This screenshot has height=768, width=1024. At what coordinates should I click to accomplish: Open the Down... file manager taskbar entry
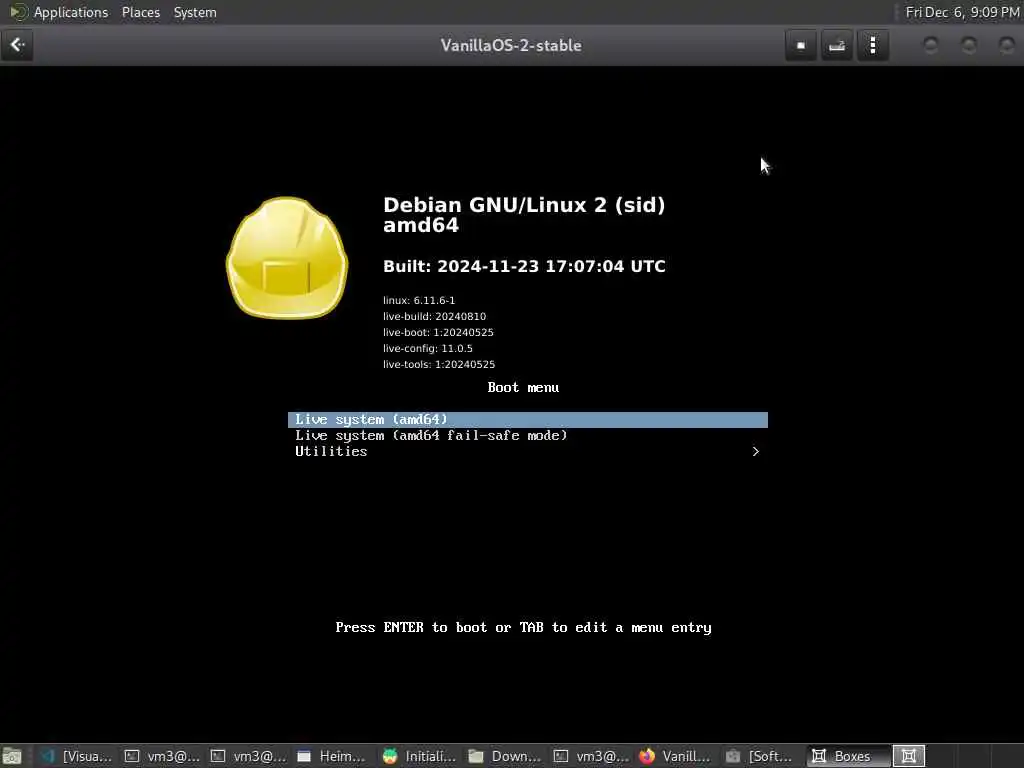tap(504, 756)
